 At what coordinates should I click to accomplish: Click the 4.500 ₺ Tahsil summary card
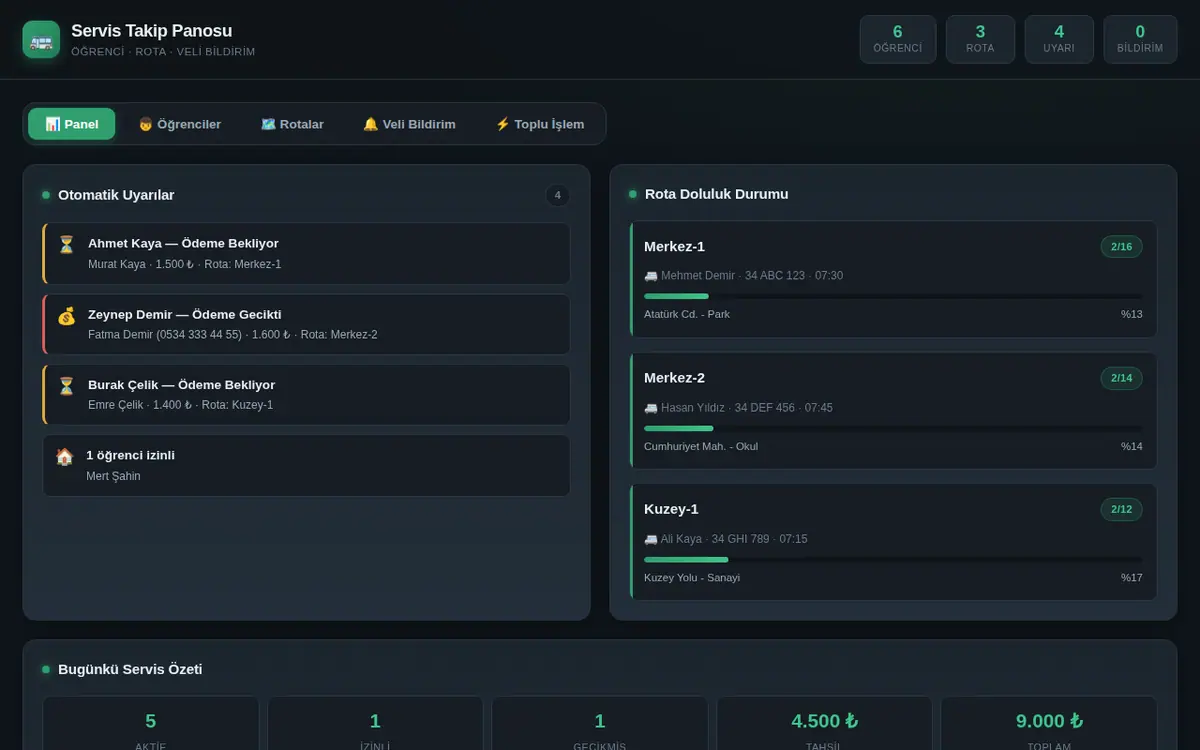[x=824, y=724]
